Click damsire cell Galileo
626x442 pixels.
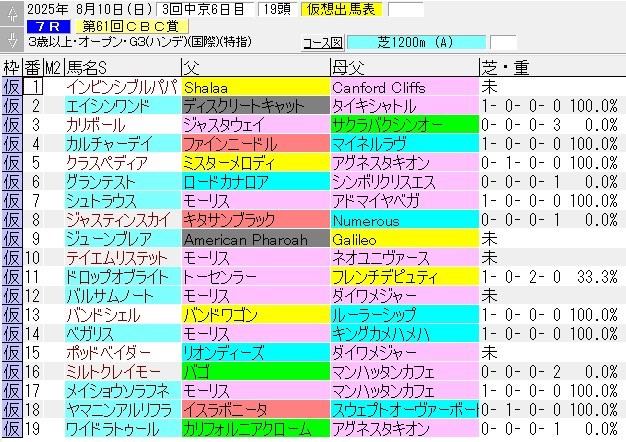coord(404,239)
